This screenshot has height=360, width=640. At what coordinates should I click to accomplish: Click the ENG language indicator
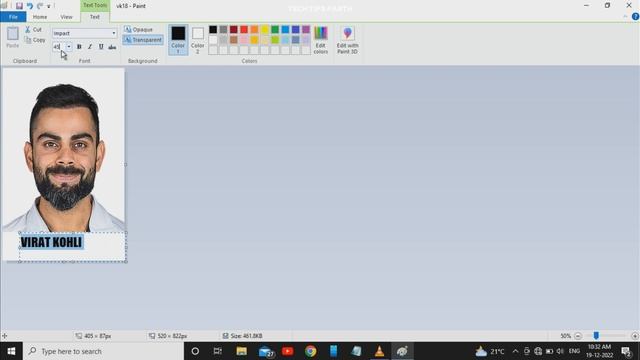point(574,351)
